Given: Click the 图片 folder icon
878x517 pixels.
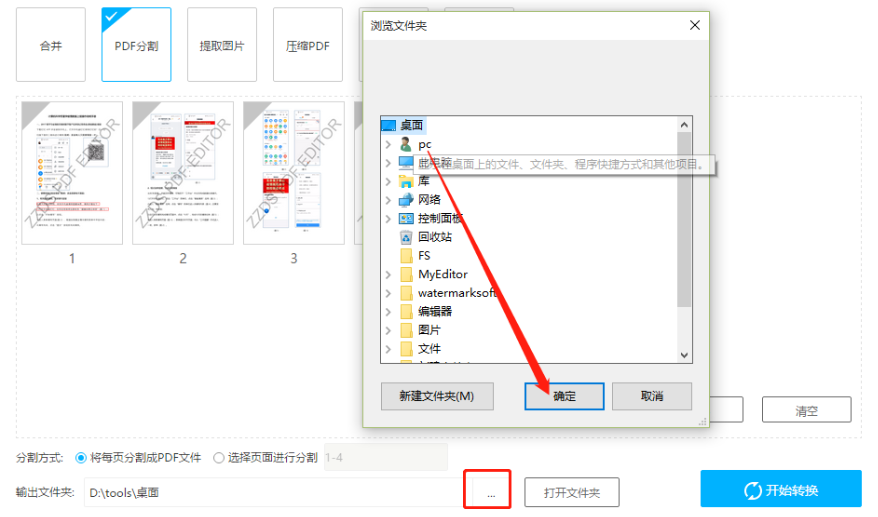Looking at the screenshot, I should click(407, 330).
